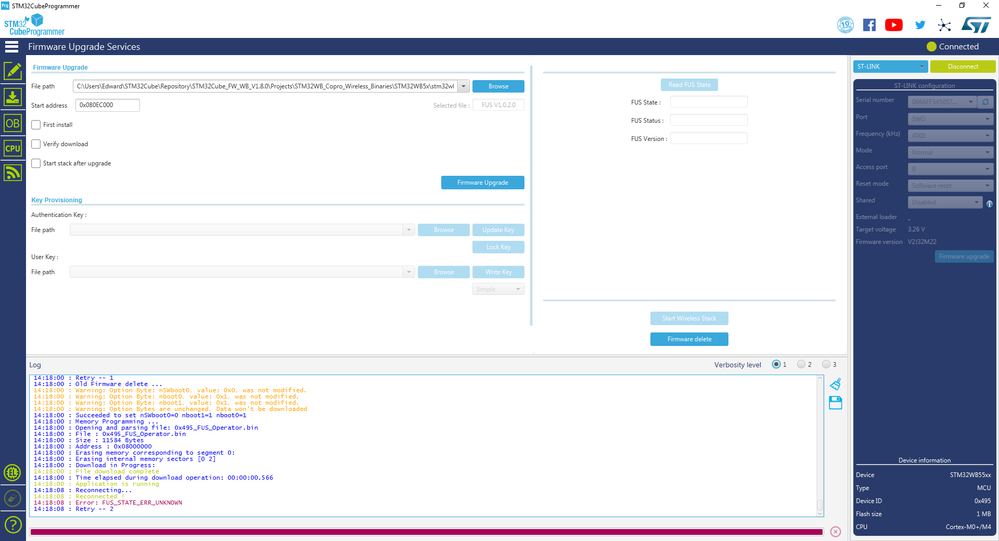Open external loaders sidebar icon
999x541 pixels.
pos(13,473)
